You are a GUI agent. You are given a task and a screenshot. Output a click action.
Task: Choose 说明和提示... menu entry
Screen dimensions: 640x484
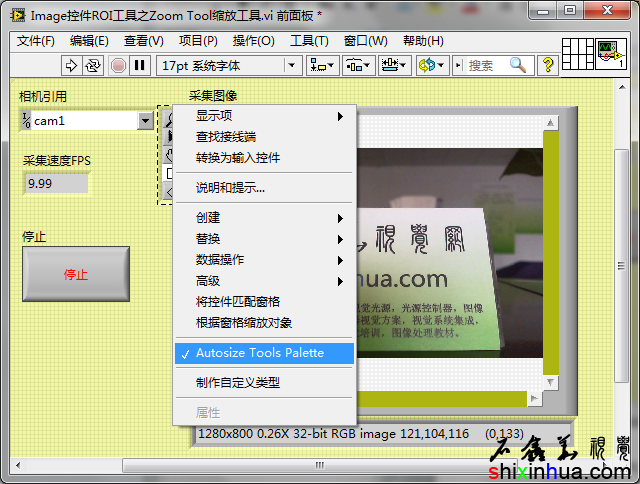tap(230, 188)
